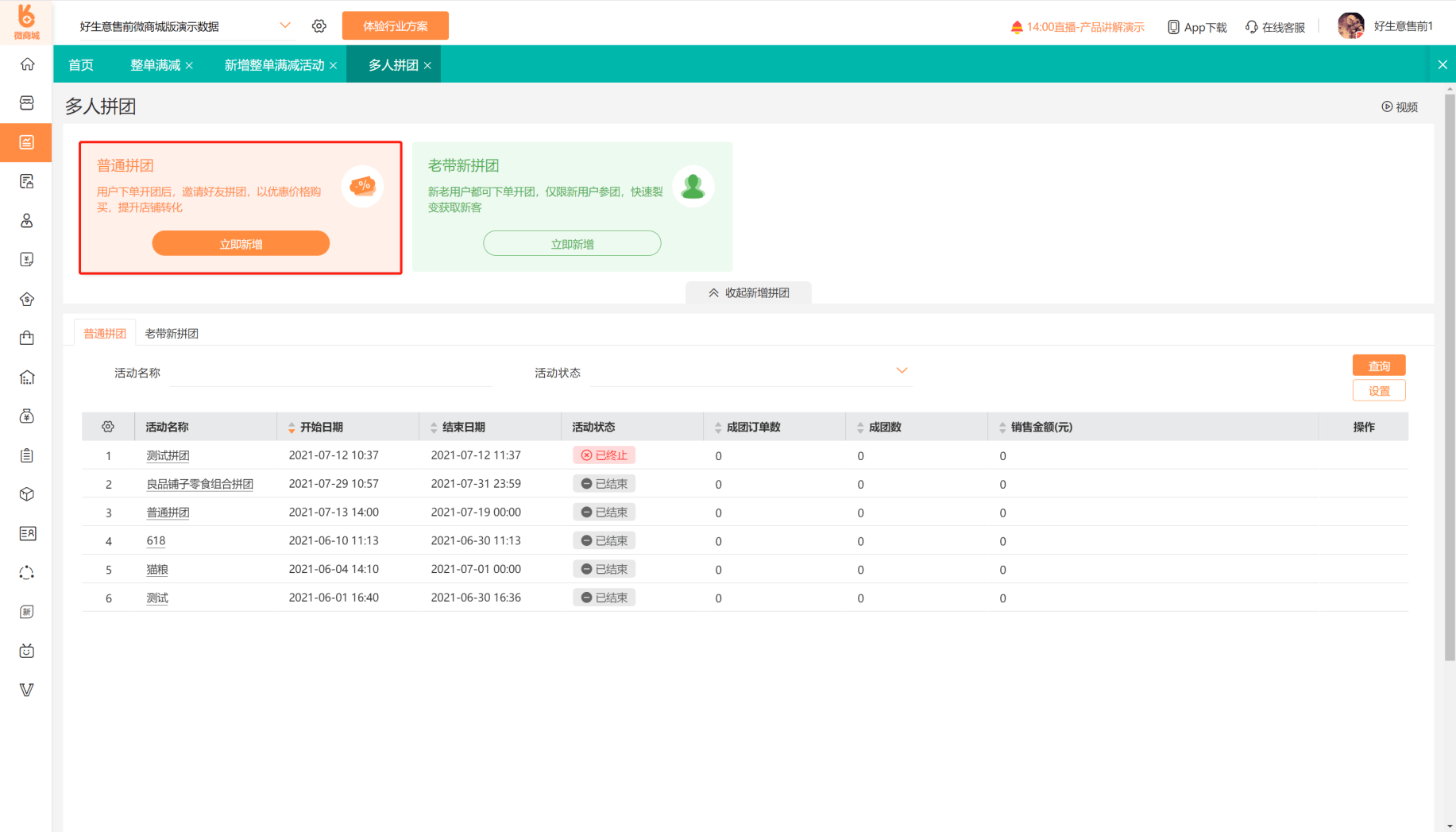Click the 视频 play icon
The width and height of the screenshot is (1456, 832).
click(1387, 106)
